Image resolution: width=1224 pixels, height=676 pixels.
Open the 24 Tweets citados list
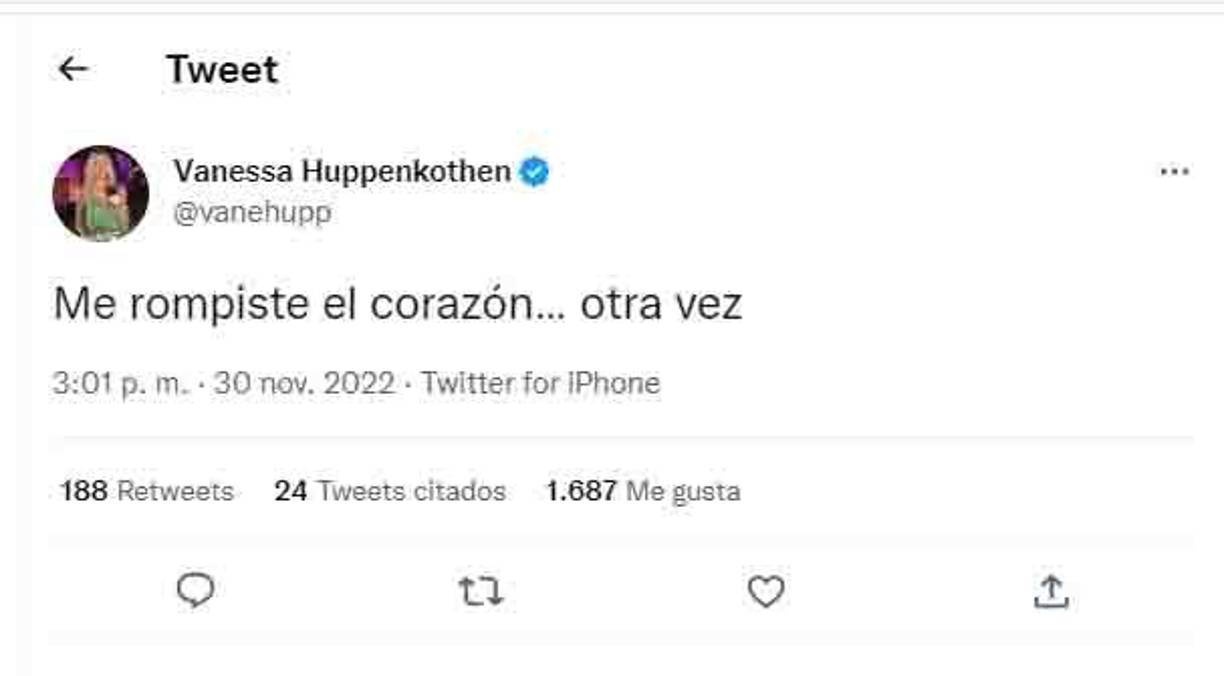click(390, 491)
